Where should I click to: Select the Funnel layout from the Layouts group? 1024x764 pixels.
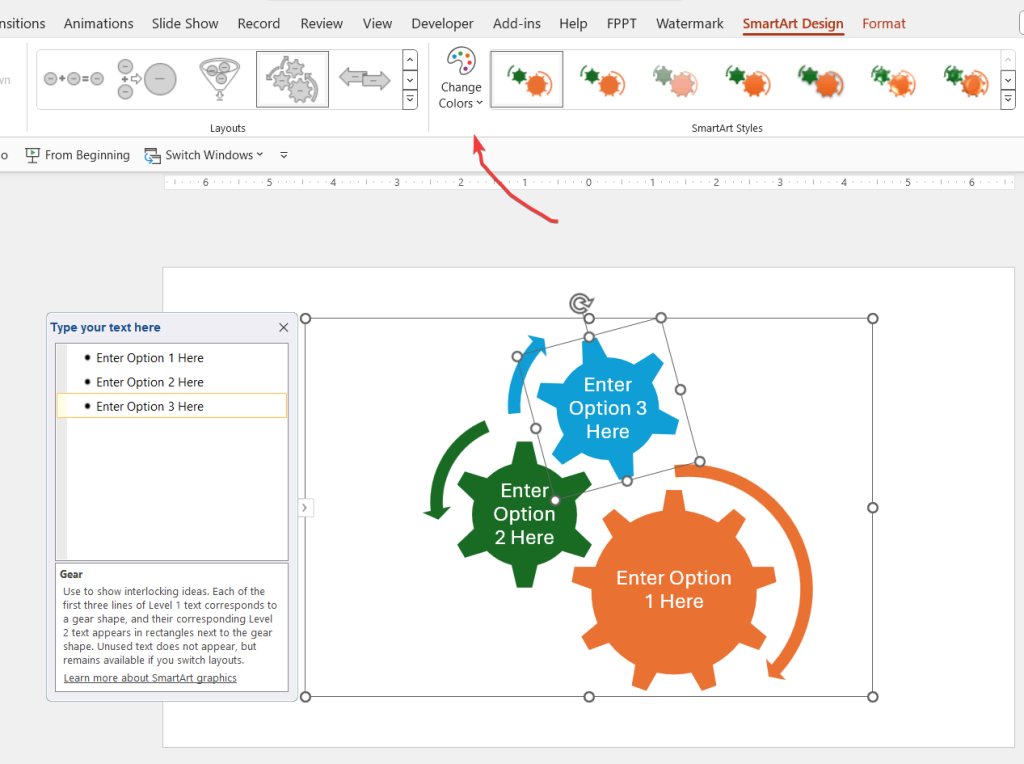coord(222,78)
